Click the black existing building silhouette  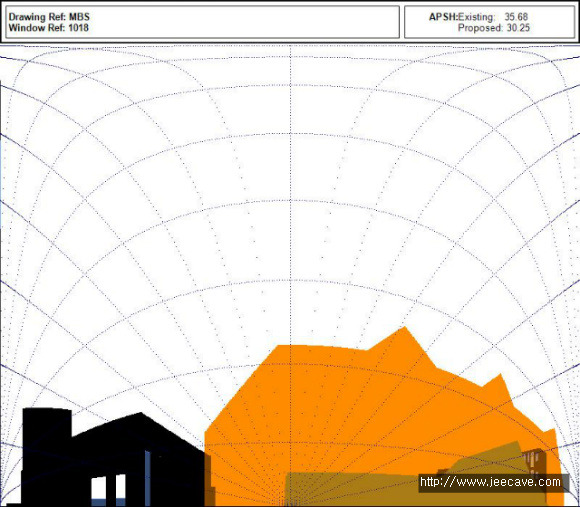click(111, 457)
